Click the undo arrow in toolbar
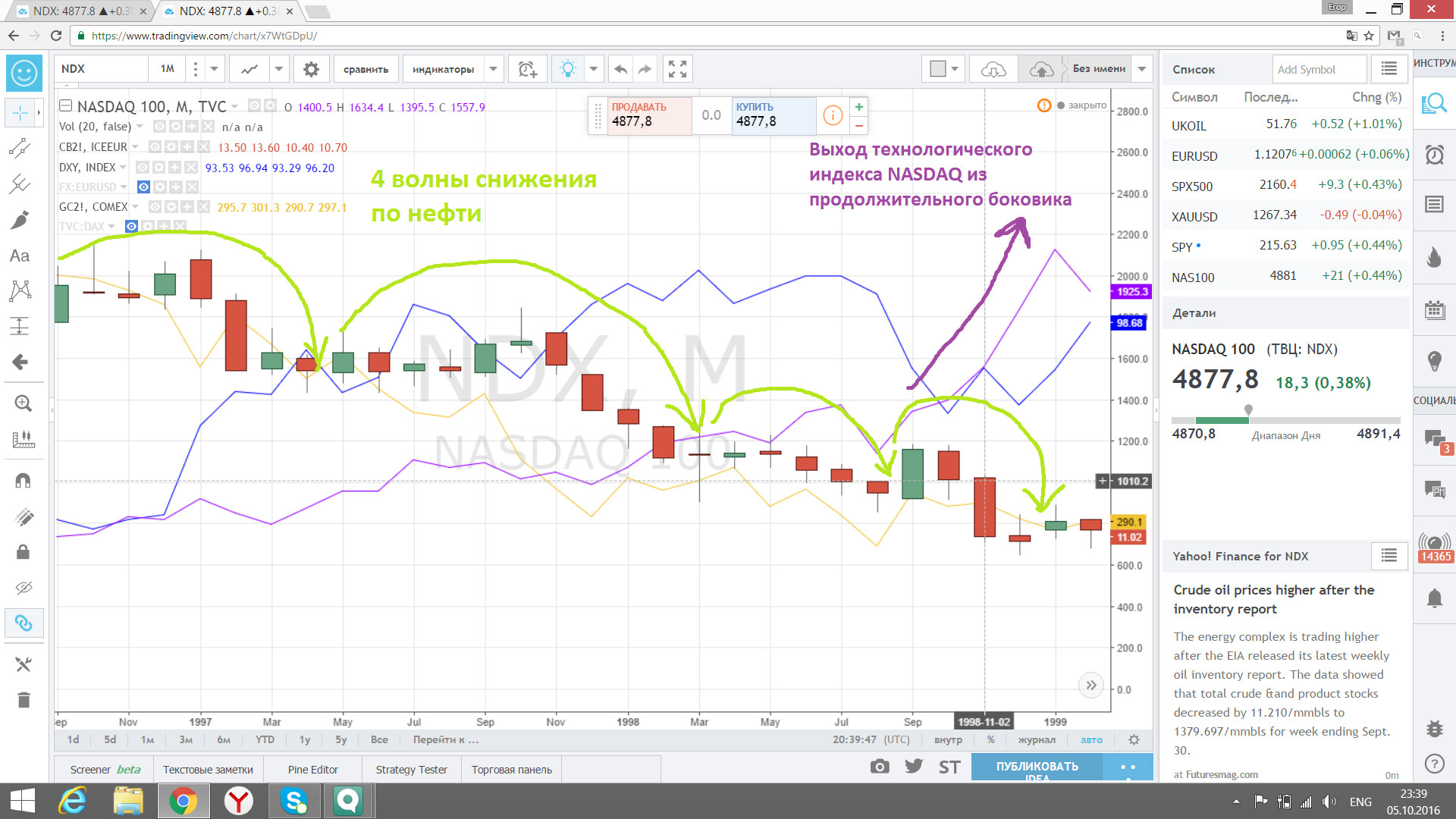Image resolution: width=1456 pixels, height=819 pixels. tap(620, 69)
